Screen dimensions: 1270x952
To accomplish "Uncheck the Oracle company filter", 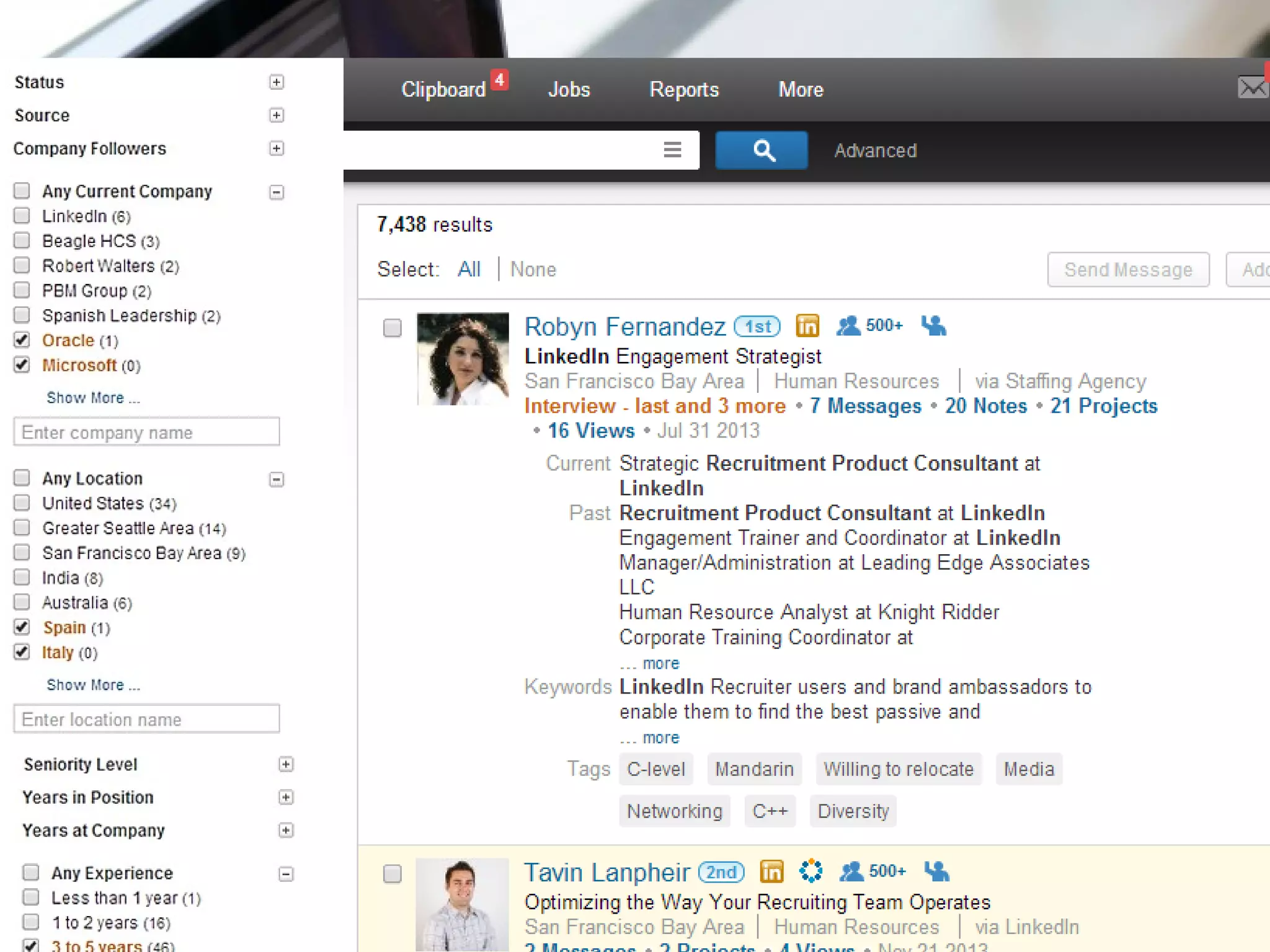I will pyautogui.click(x=22, y=340).
